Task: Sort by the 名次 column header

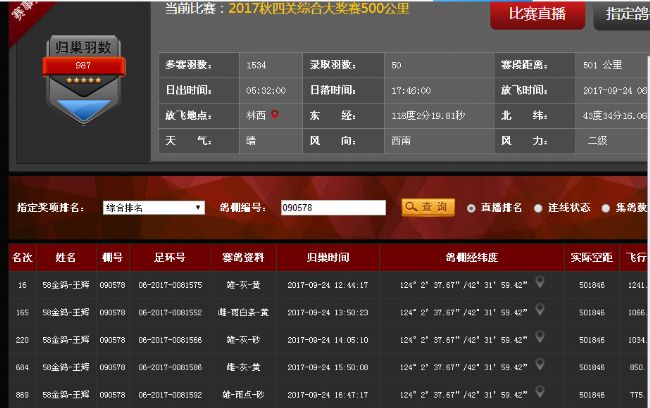Action: click(22, 257)
